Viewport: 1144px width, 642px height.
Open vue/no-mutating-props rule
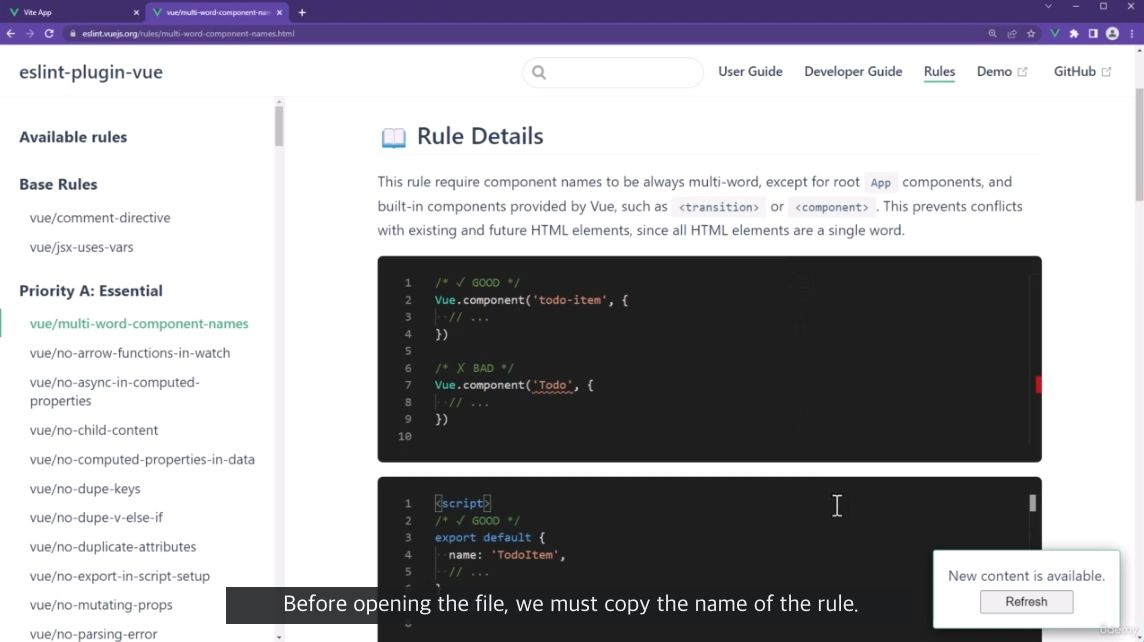(101, 605)
